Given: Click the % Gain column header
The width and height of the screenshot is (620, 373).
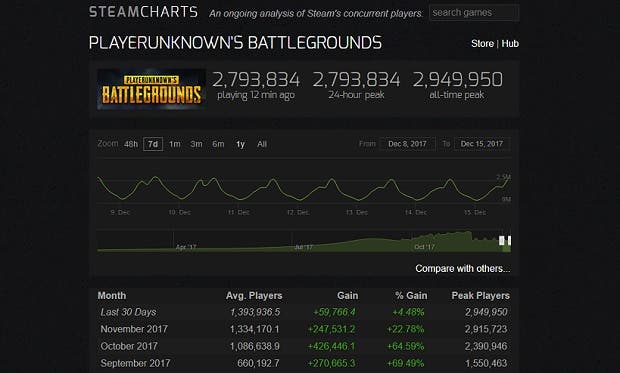Looking at the screenshot, I should click(411, 295).
